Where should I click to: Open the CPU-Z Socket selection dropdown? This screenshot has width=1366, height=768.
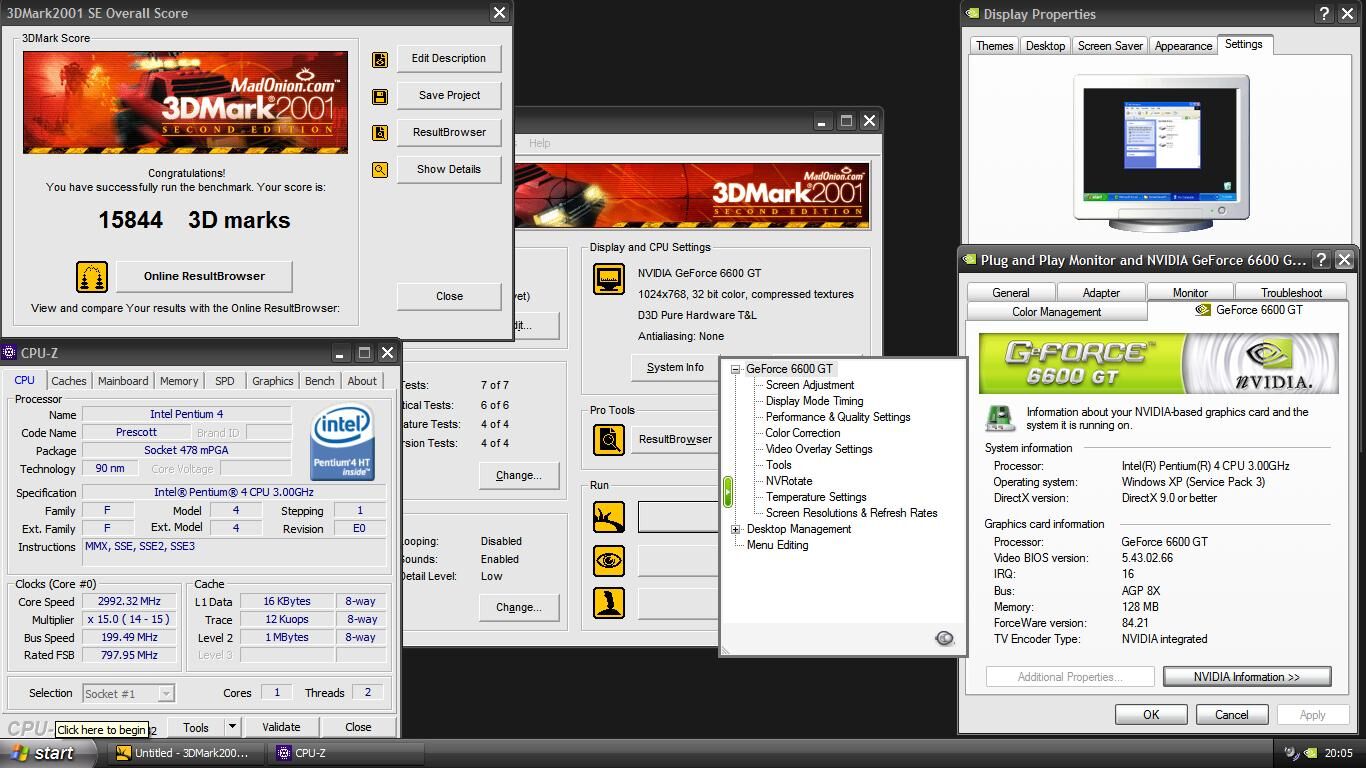(166, 693)
